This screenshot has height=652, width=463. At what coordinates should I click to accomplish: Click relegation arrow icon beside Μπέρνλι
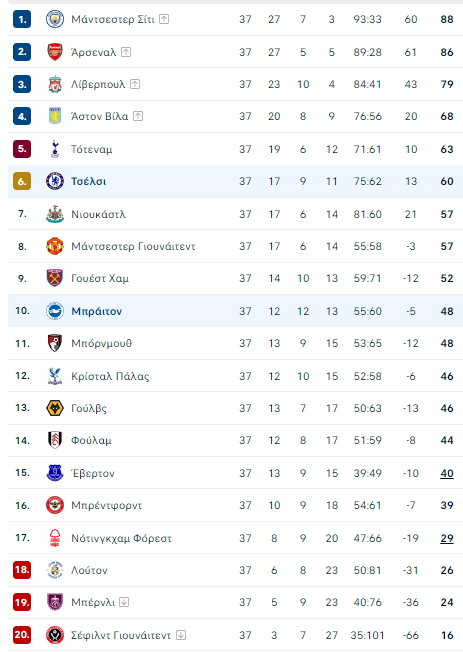click(124, 602)
